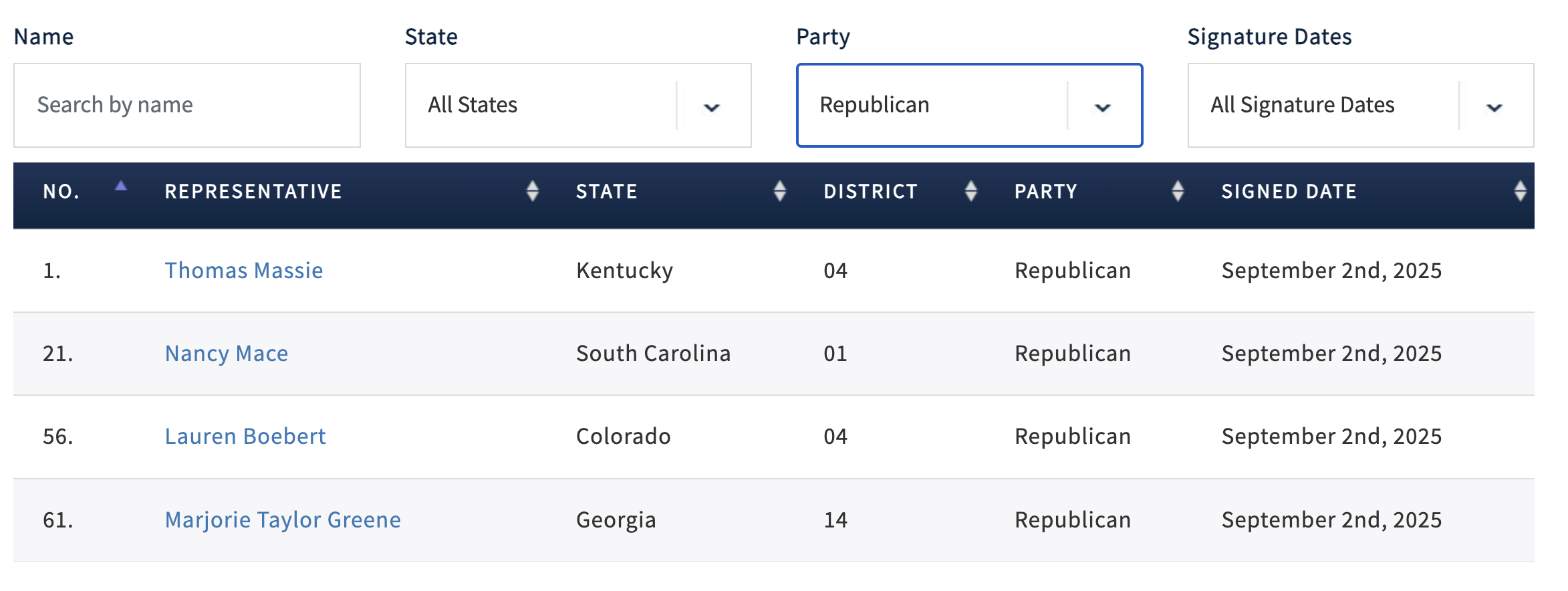Click the State column sort arrows
Screen dimensions: 1568x591
(779, 191)
